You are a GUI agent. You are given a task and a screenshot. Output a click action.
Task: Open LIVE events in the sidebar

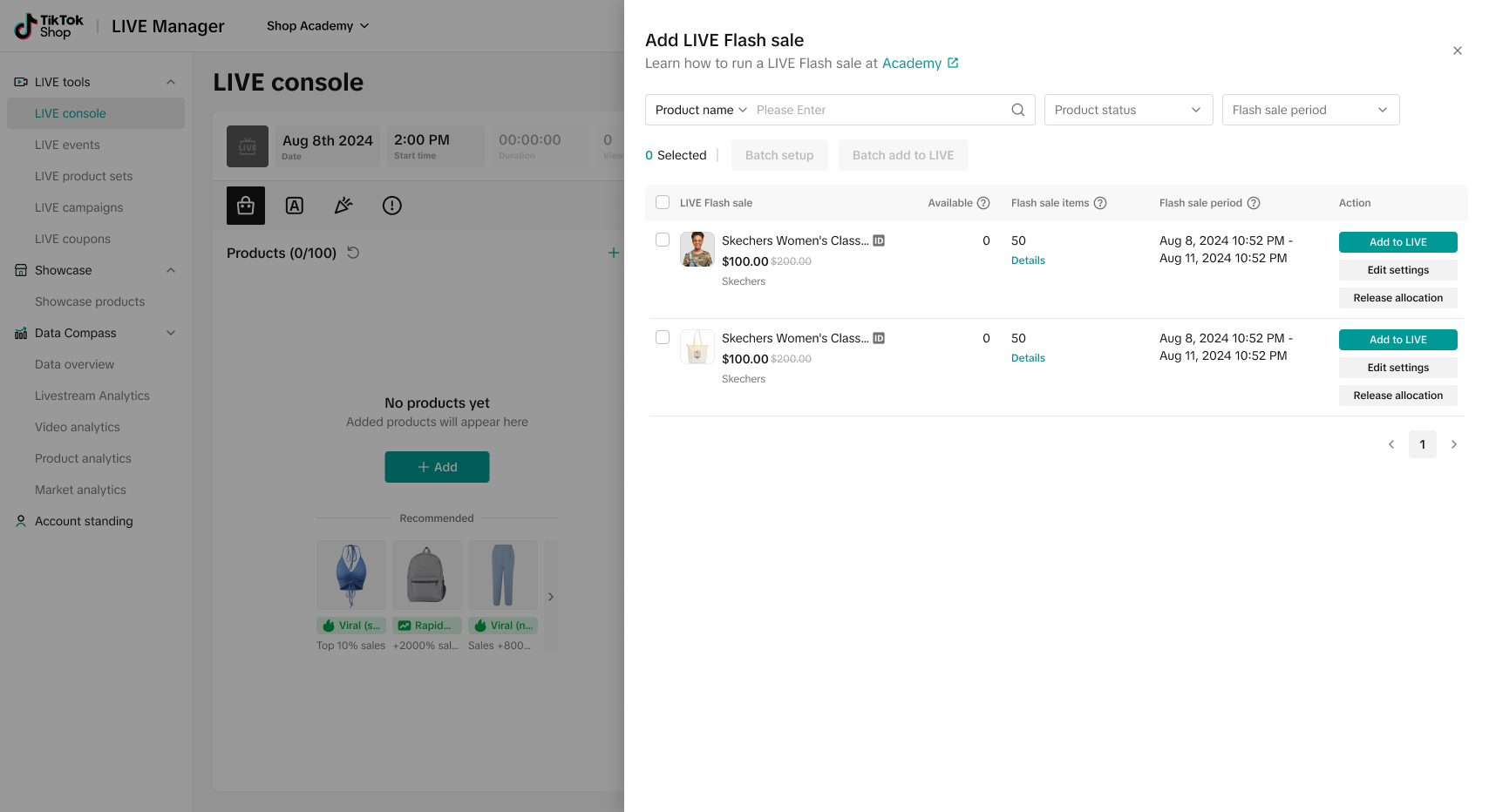pos(67,145)
